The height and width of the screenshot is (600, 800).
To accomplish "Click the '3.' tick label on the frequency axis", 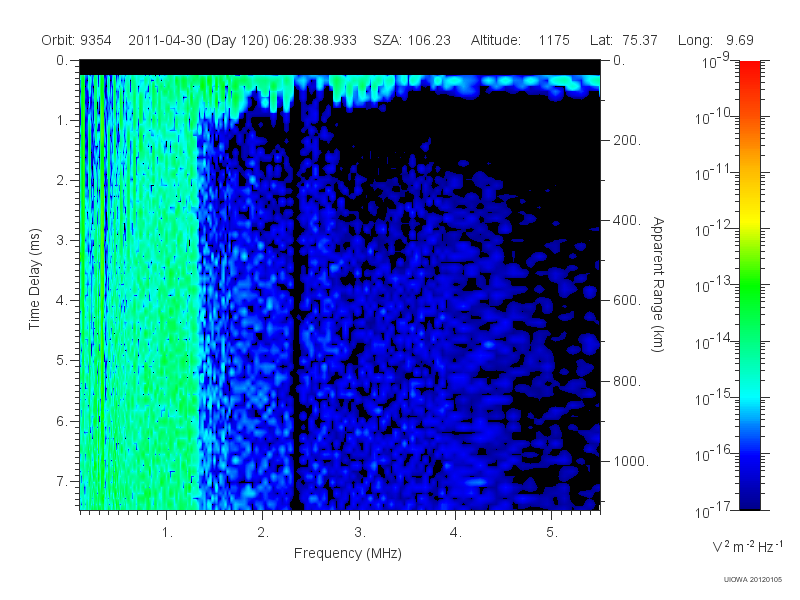I will click(360, 533).
